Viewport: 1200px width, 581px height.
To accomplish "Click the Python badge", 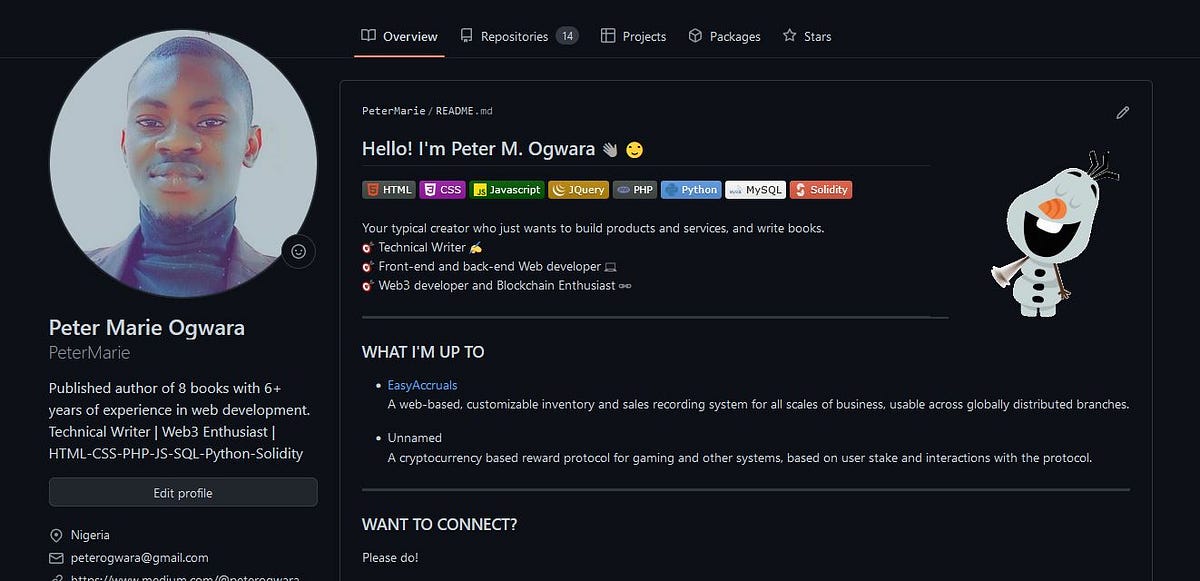I will coord(690,189).
